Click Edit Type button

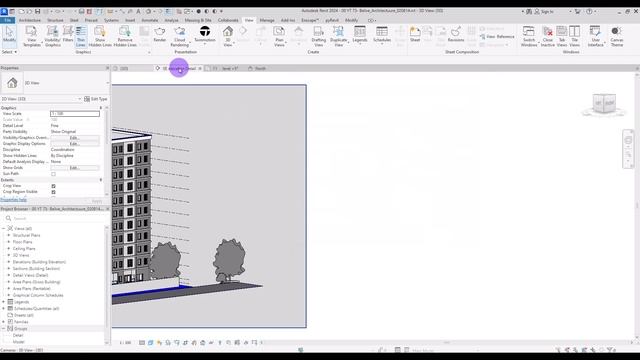click(x=96, y=99)
